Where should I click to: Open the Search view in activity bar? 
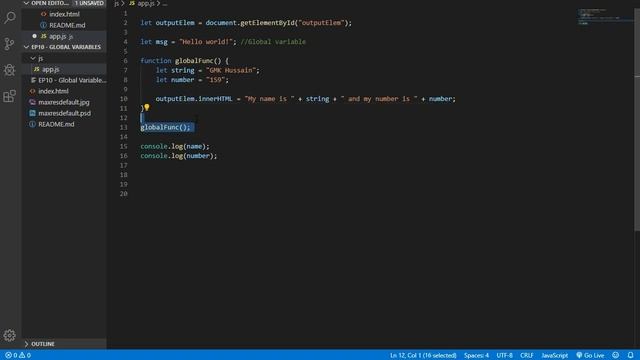[x=9, y=18]
